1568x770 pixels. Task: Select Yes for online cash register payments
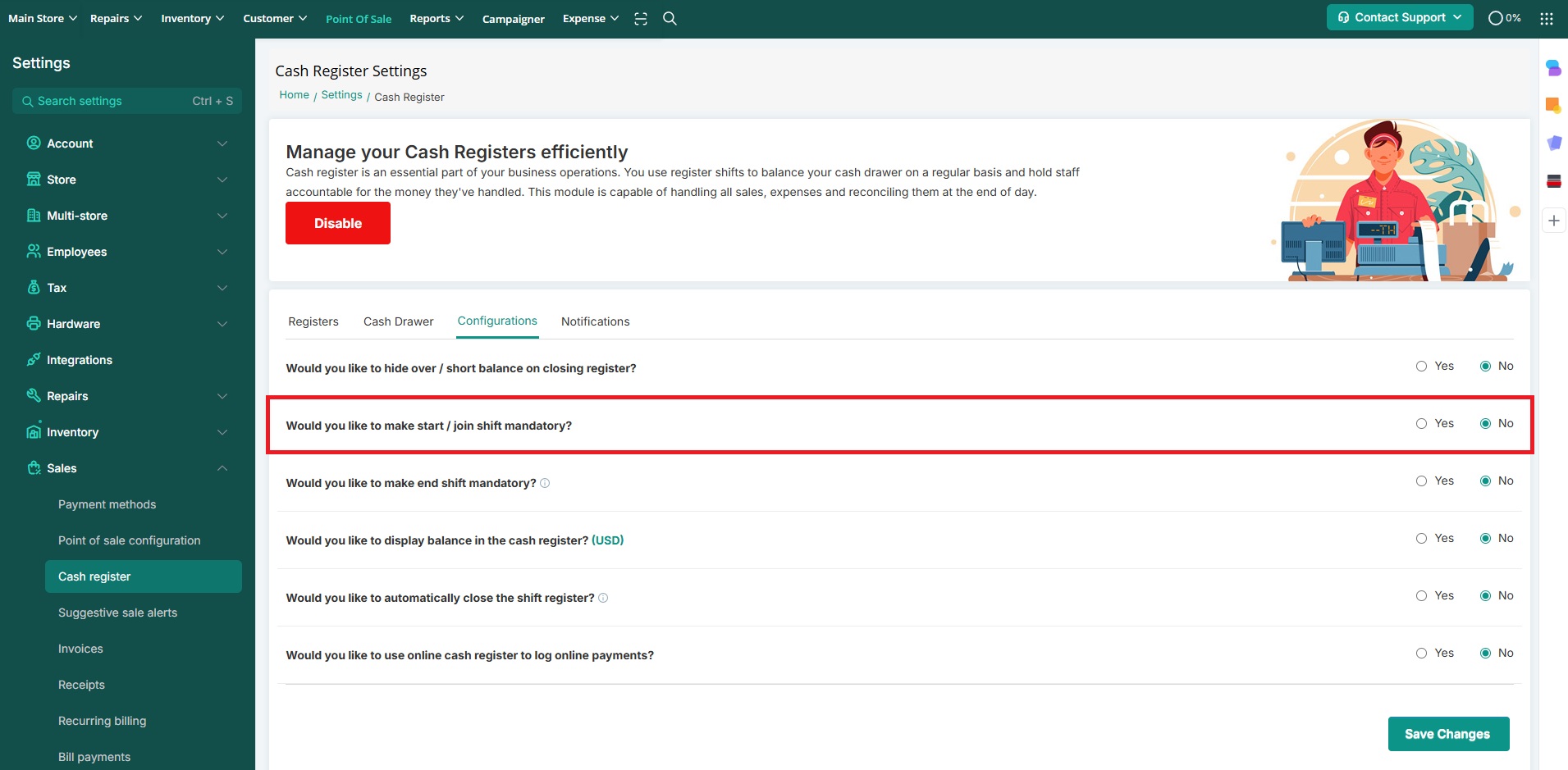coord(1421,654)
